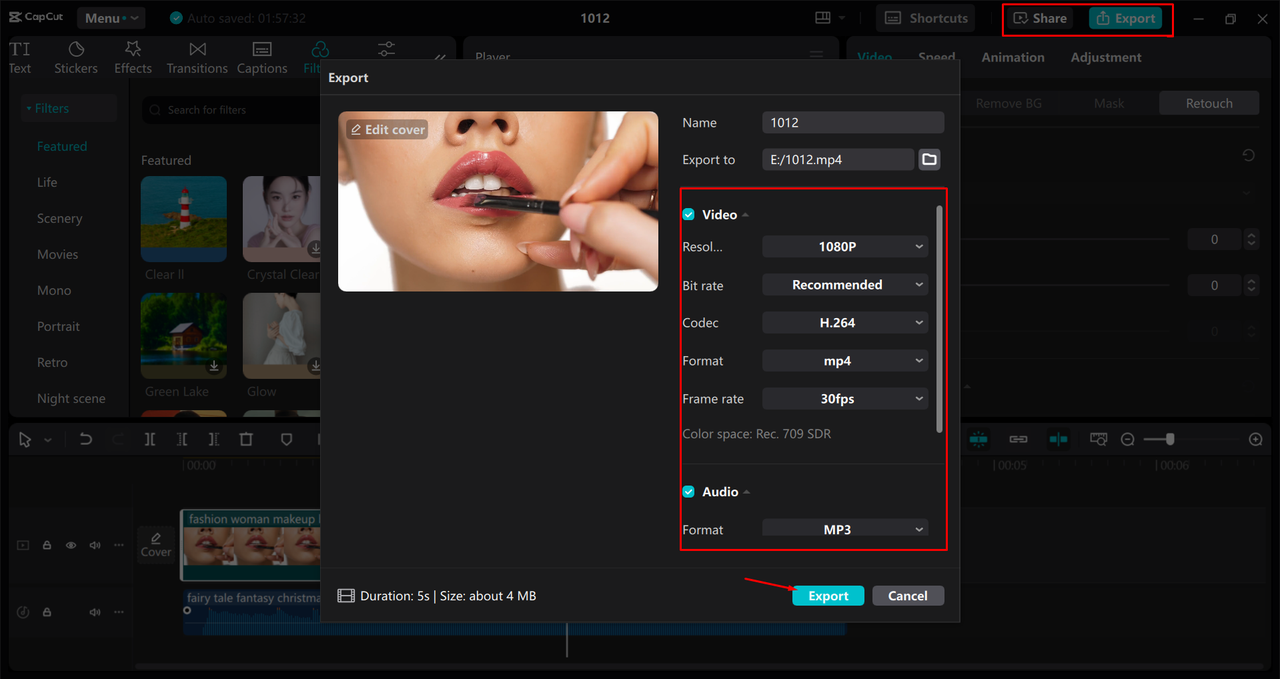This screenshot has height=679, width=1280.
Task: Click the zoom-in timeline plus icon
Action: coord(1256,439)
